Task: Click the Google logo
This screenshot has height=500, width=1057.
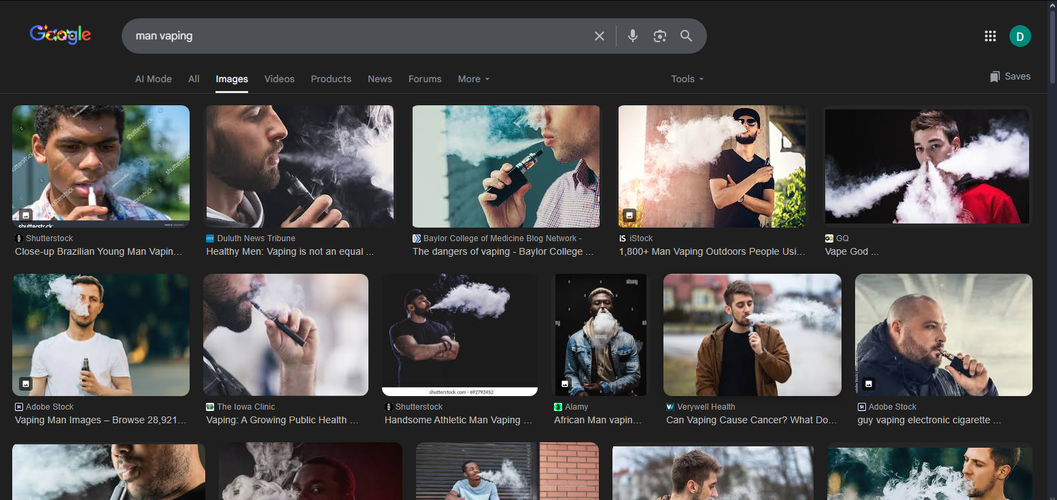Action: click(60, 35)
